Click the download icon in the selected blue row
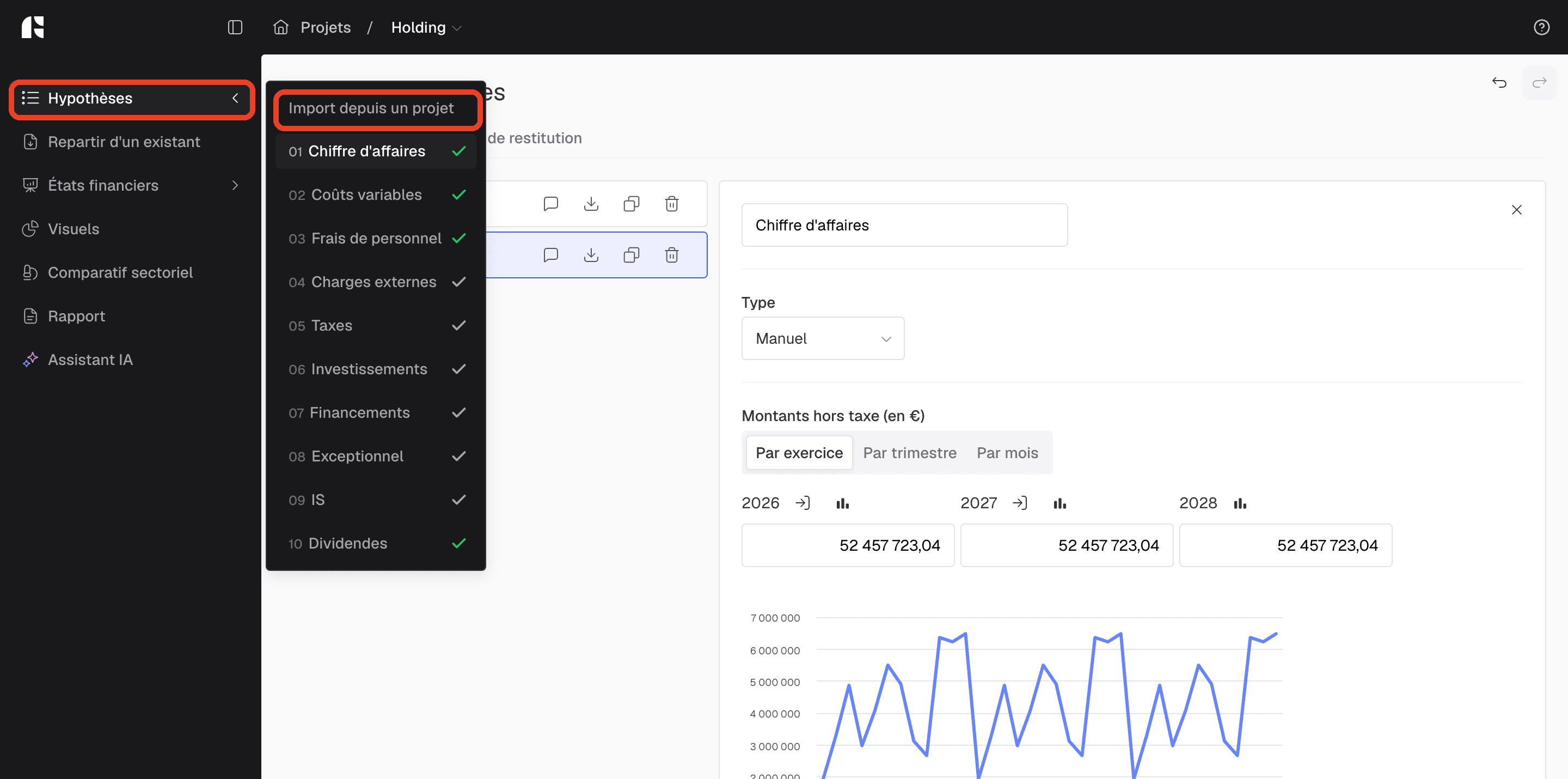Image resolution: width=1568 pixels, height=779 pixels. tap(591, 255)
